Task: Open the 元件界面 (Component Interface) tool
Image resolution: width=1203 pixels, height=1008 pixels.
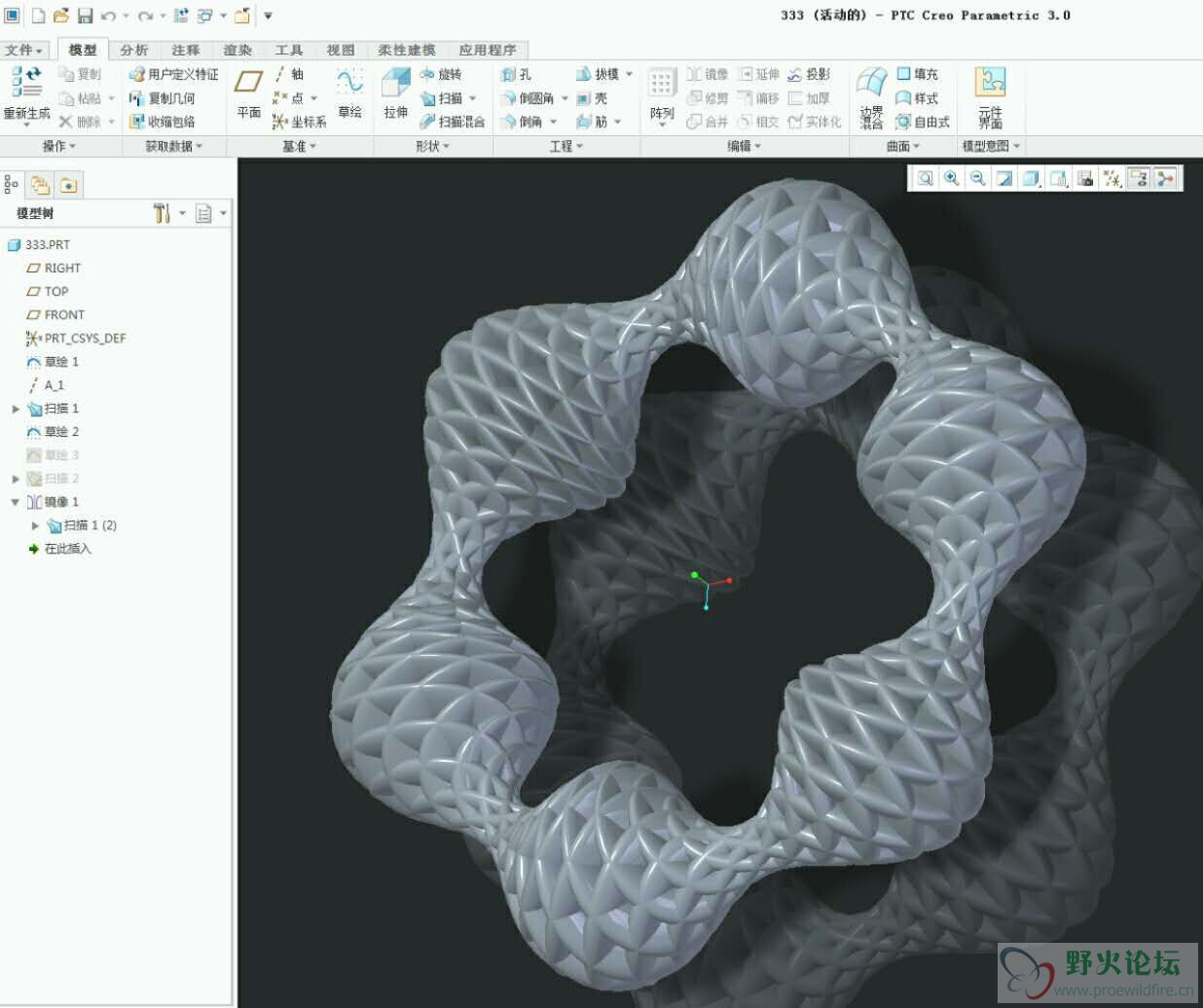Action: pos(991,97)
